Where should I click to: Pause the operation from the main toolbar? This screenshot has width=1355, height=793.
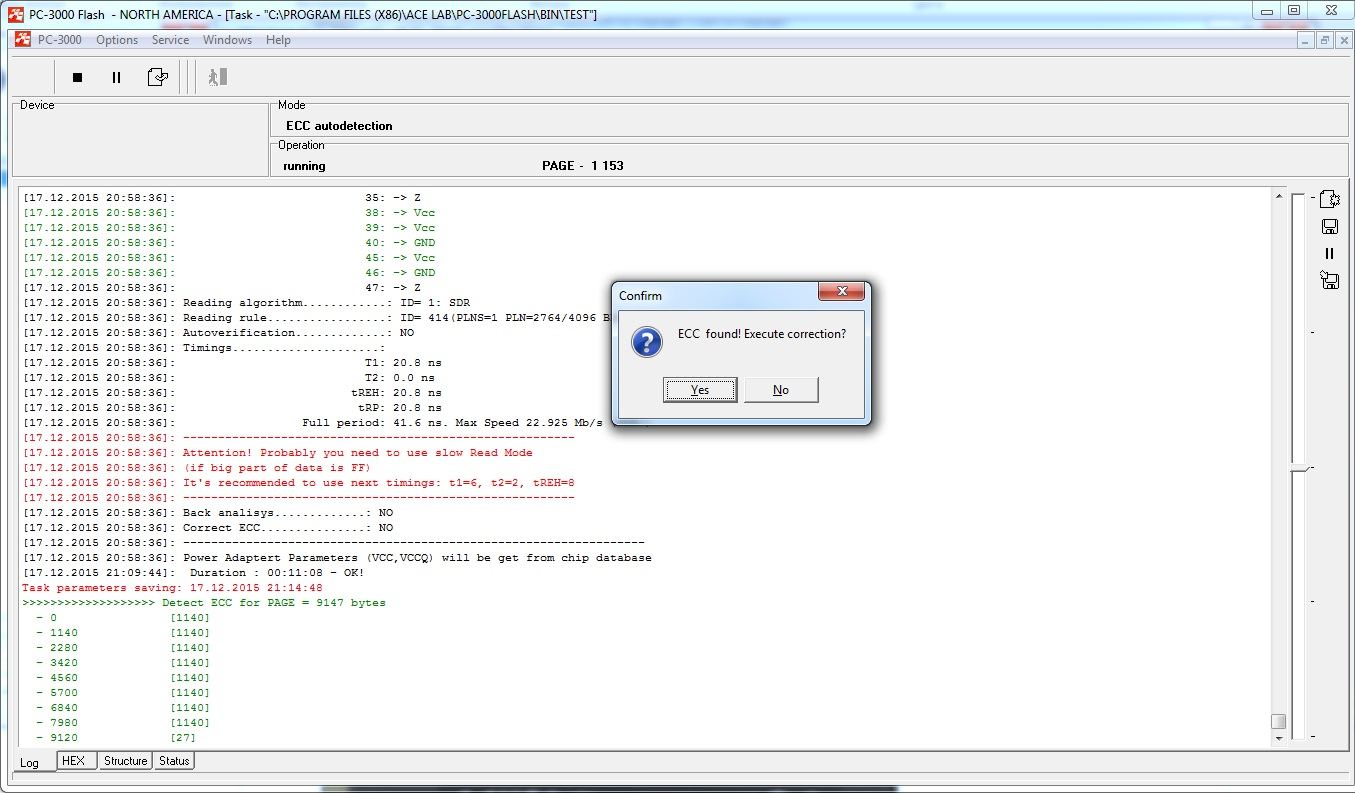tap(116, 77)
